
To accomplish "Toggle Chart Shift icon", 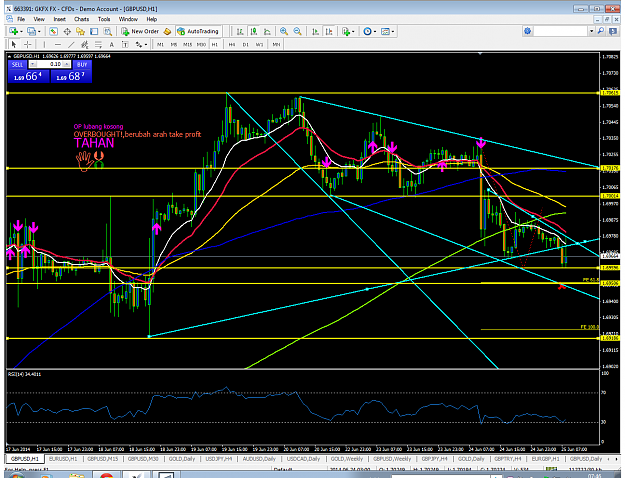I will pos(329,31).
